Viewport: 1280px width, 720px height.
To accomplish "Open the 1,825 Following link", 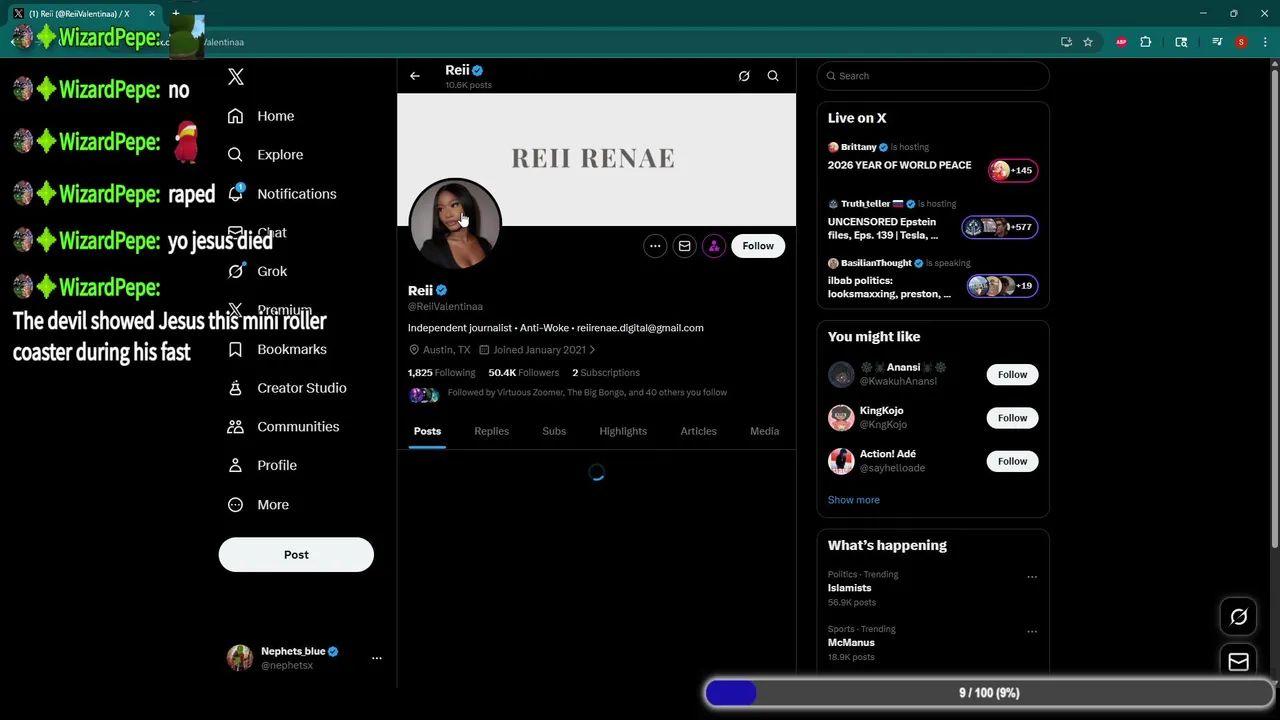I will [441, 373].
